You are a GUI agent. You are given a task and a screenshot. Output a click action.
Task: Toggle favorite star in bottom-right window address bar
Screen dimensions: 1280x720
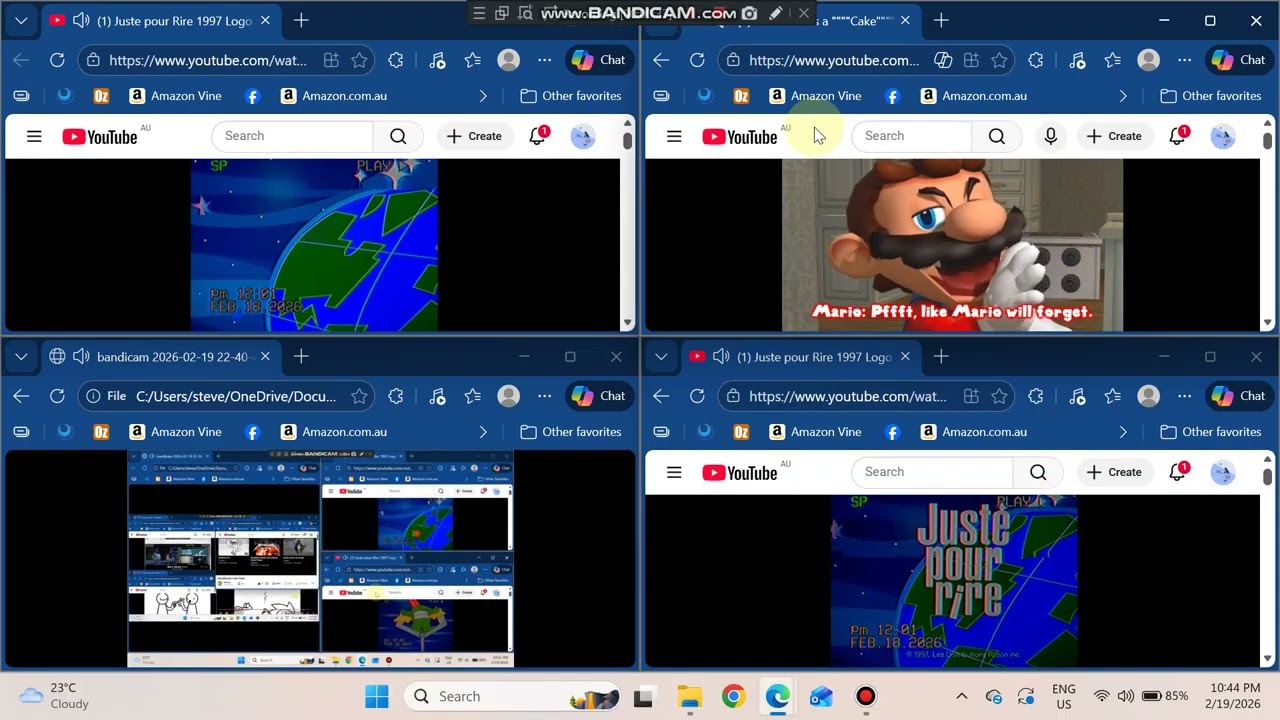click(1000, 396)
